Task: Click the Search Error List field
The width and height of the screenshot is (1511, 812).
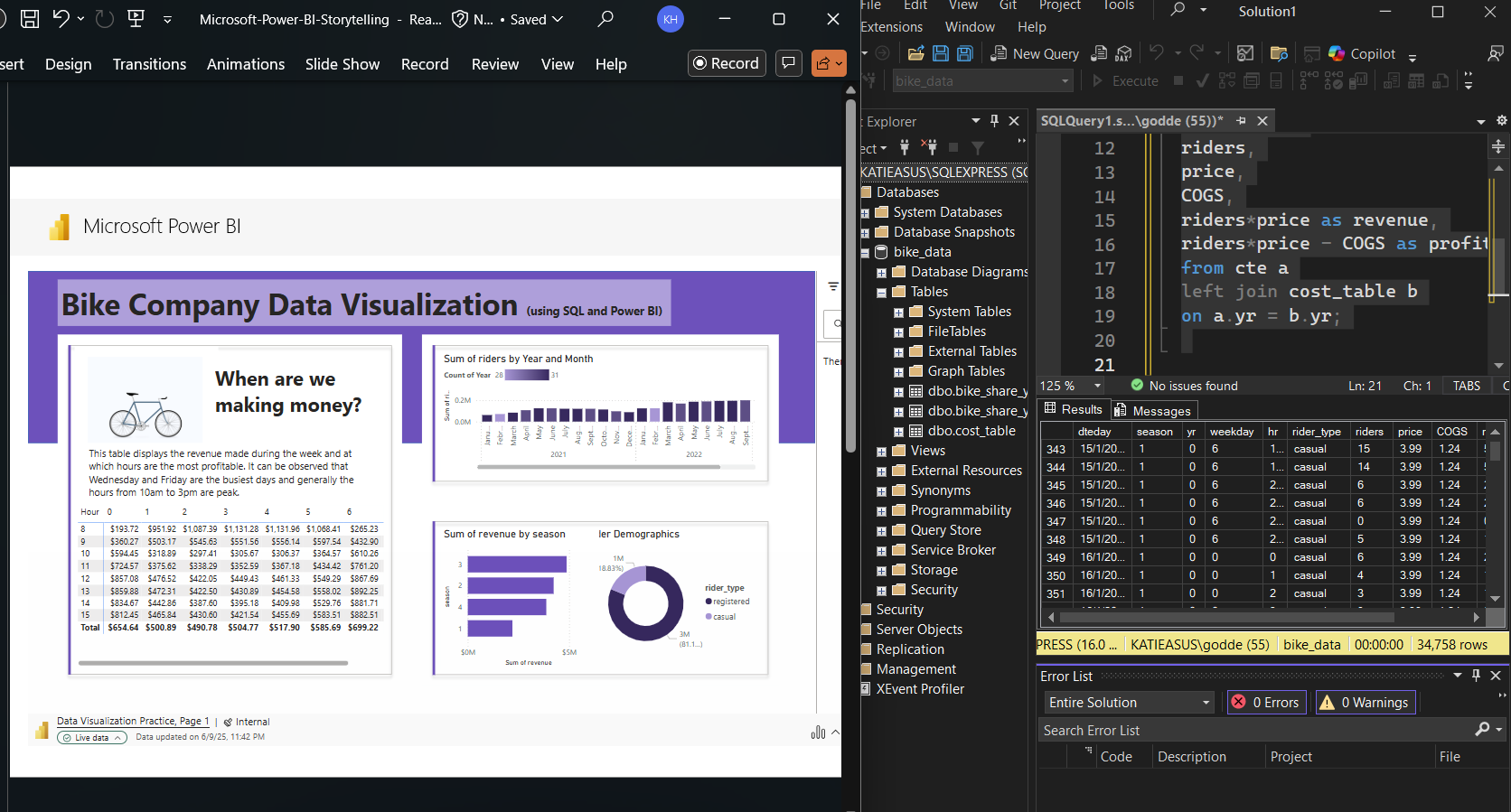Action: click(x=1256, y=730)
